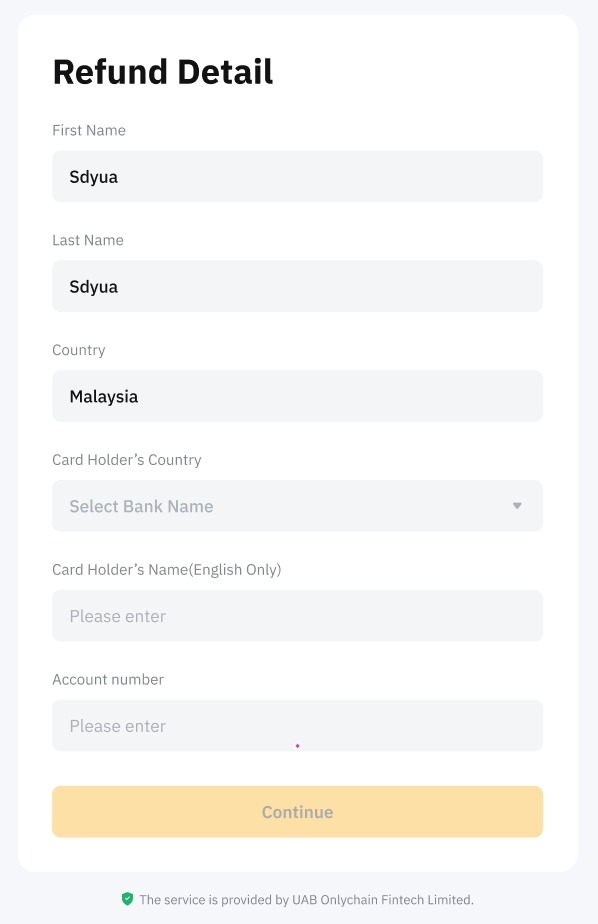Click the First Name input field

[298, 176]
